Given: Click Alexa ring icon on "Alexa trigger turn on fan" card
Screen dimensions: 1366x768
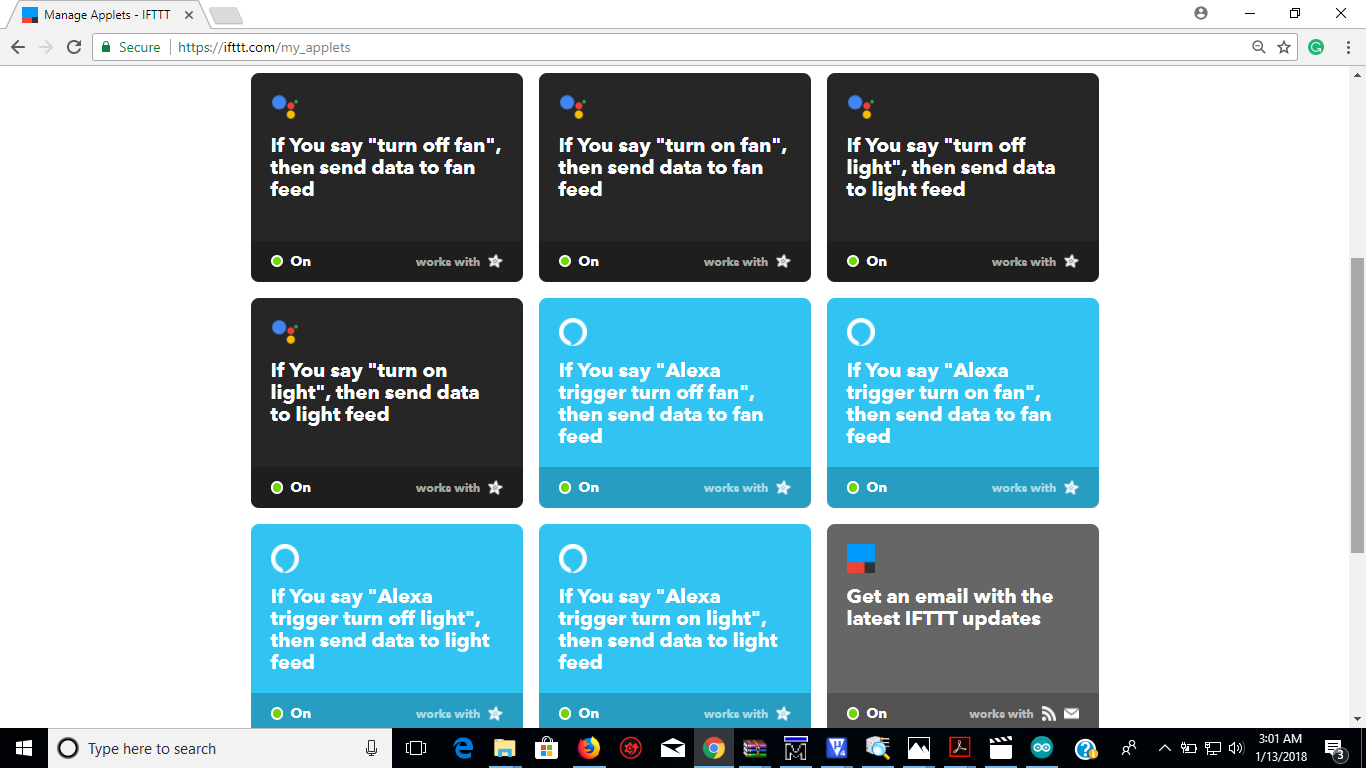Looking at the screenshot, I should click(x=861, y=332).
